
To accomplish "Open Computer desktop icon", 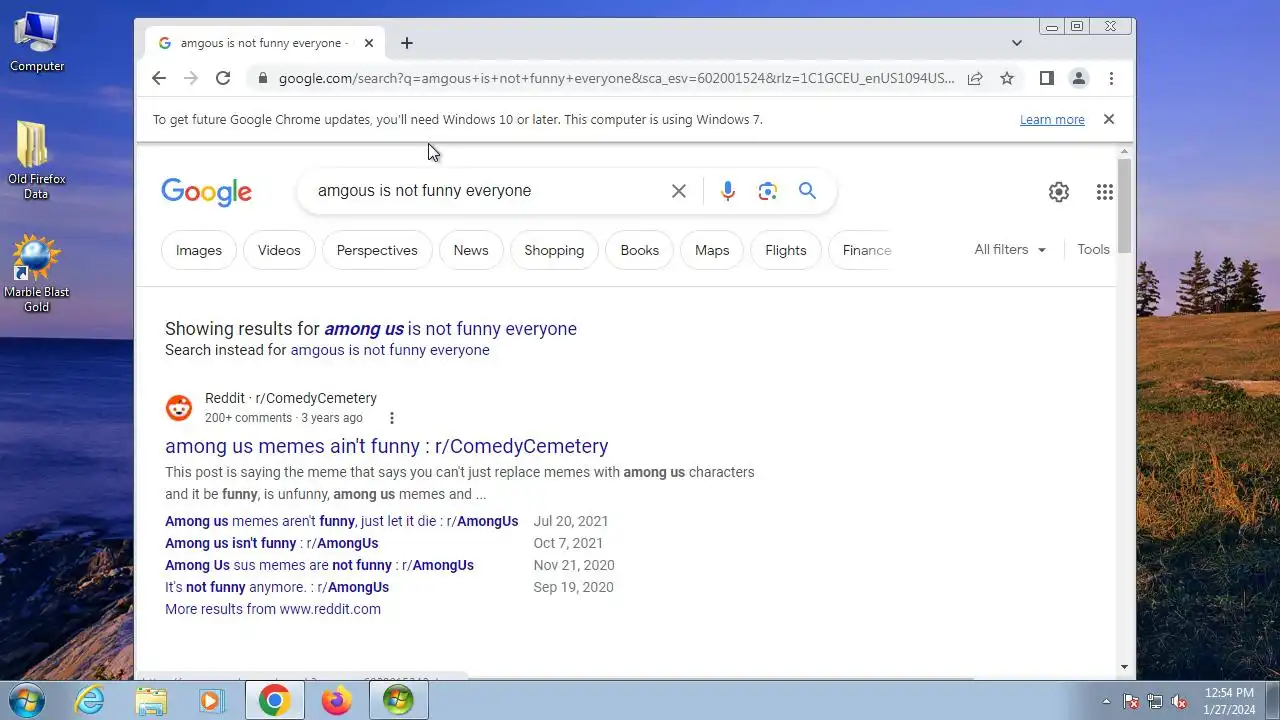I will tap(37, 42).
